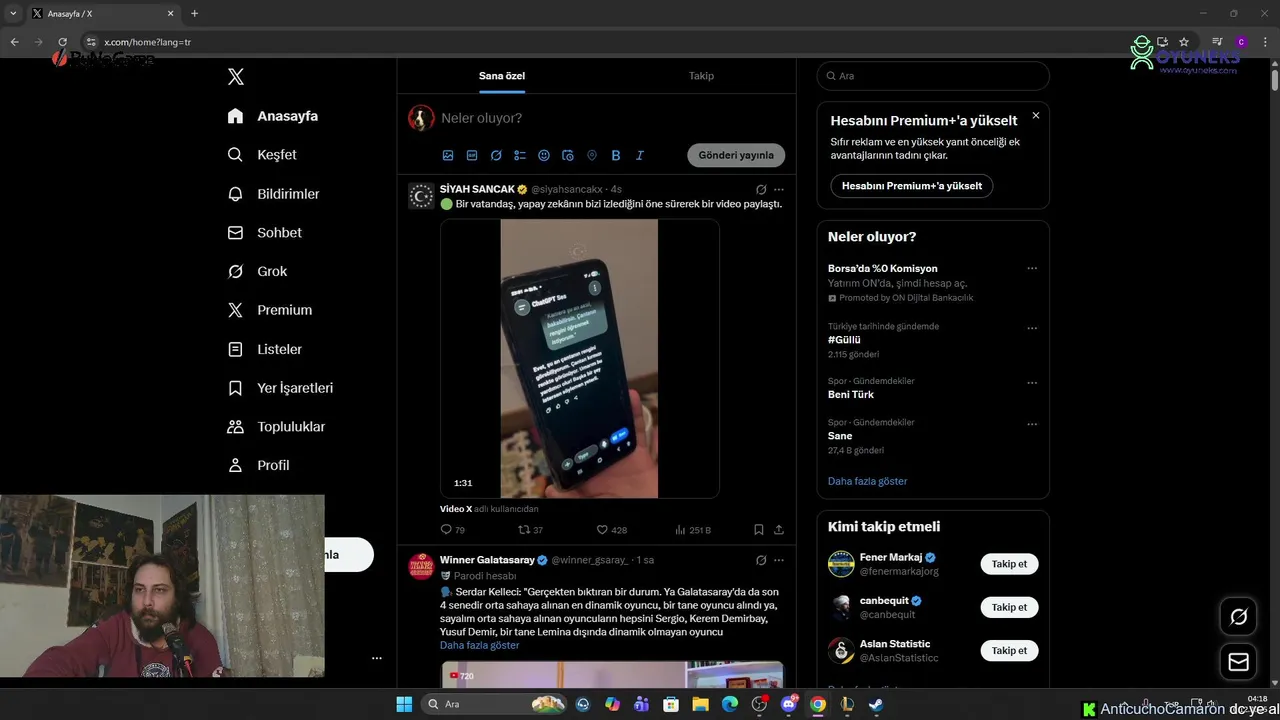Open Topluluklar communities page

276,426
